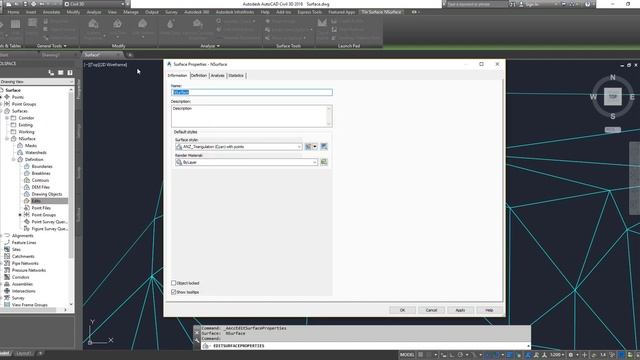
Task: Click the OK button
Action: click(x=402, y=310)
